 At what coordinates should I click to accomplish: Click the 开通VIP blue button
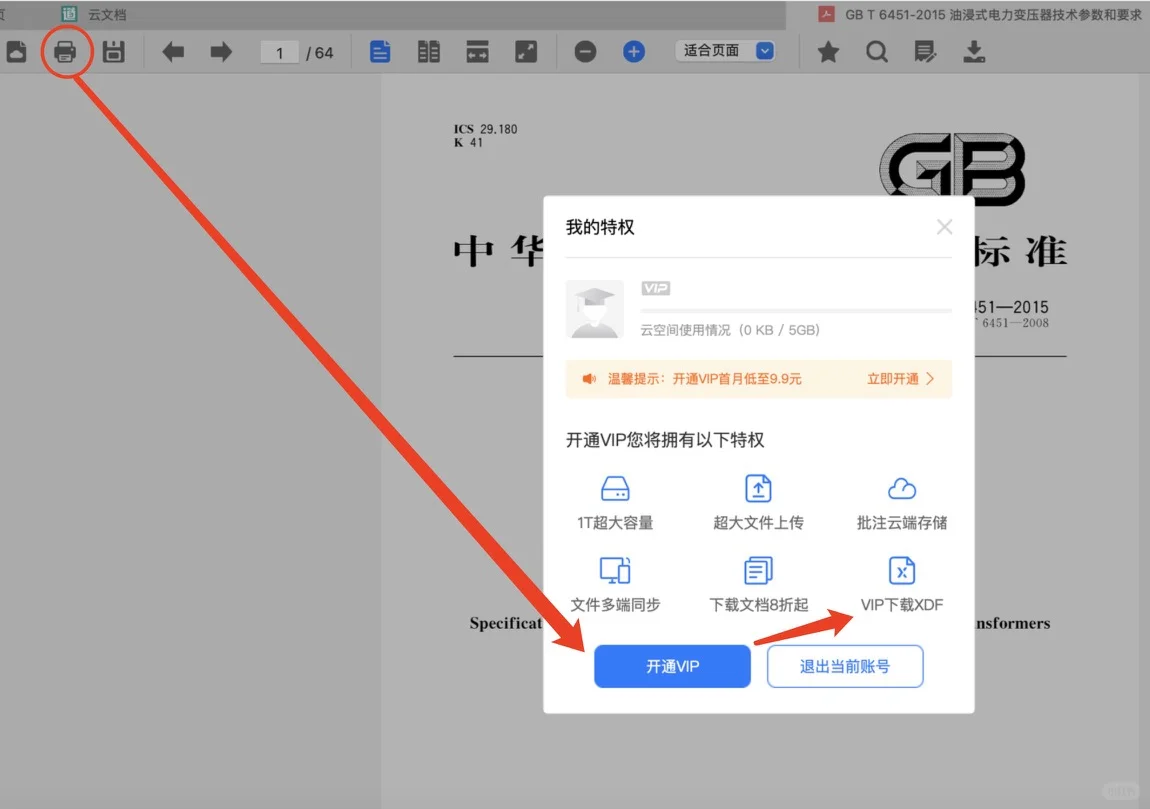pyautogui.click(x=673, y=667)
